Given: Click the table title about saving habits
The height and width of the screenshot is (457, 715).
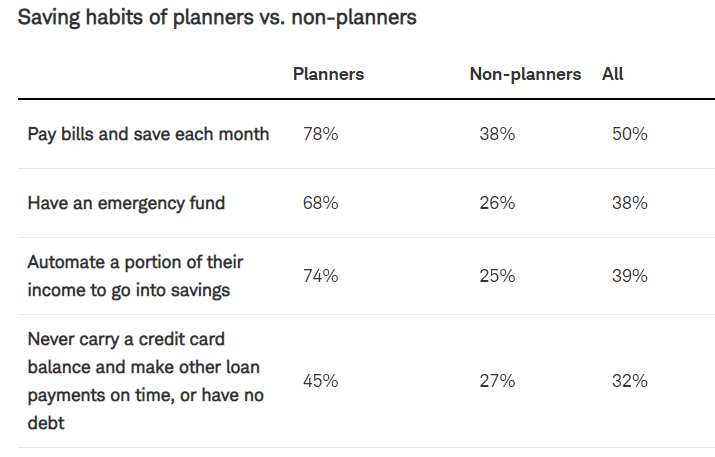Looking at the screenshot, I should (217, 18).
